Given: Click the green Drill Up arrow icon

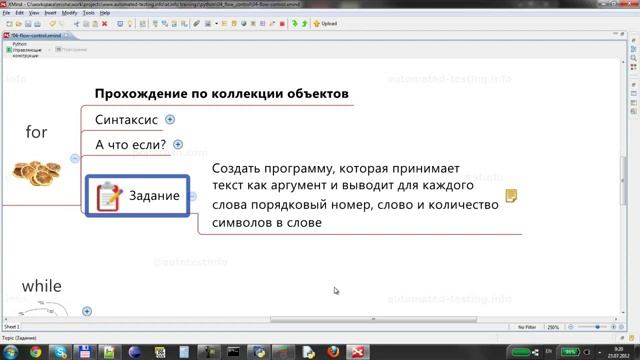Looking at the screenshot, I should (304, 24).
